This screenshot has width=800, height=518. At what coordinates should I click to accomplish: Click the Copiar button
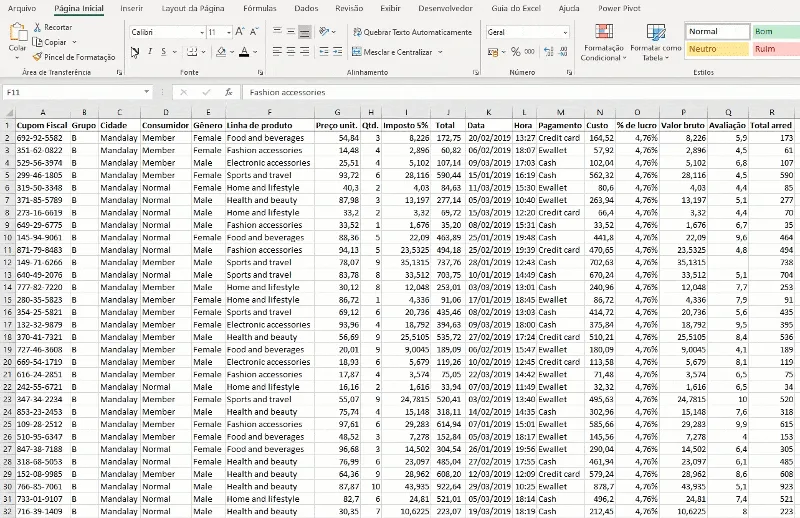pyautogui.click(x=49, y=42)
